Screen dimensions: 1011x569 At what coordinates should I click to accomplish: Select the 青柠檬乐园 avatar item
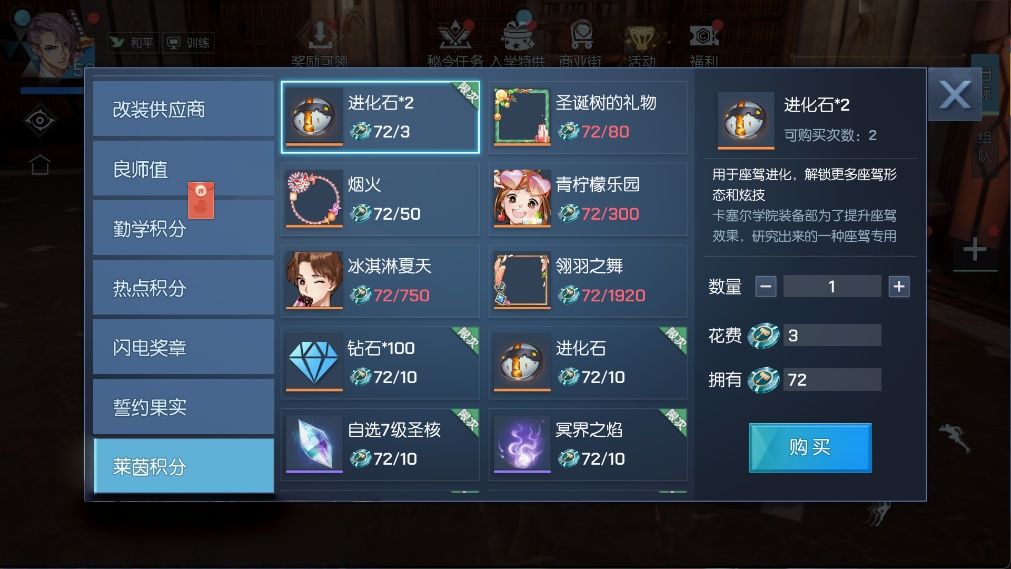588,199
